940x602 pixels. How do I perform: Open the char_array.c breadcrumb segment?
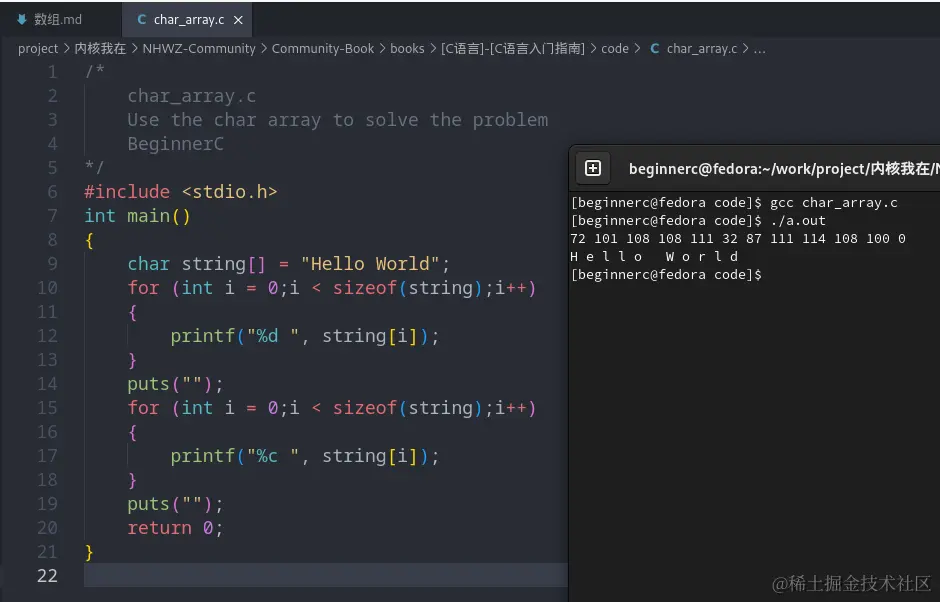[701, 49]
